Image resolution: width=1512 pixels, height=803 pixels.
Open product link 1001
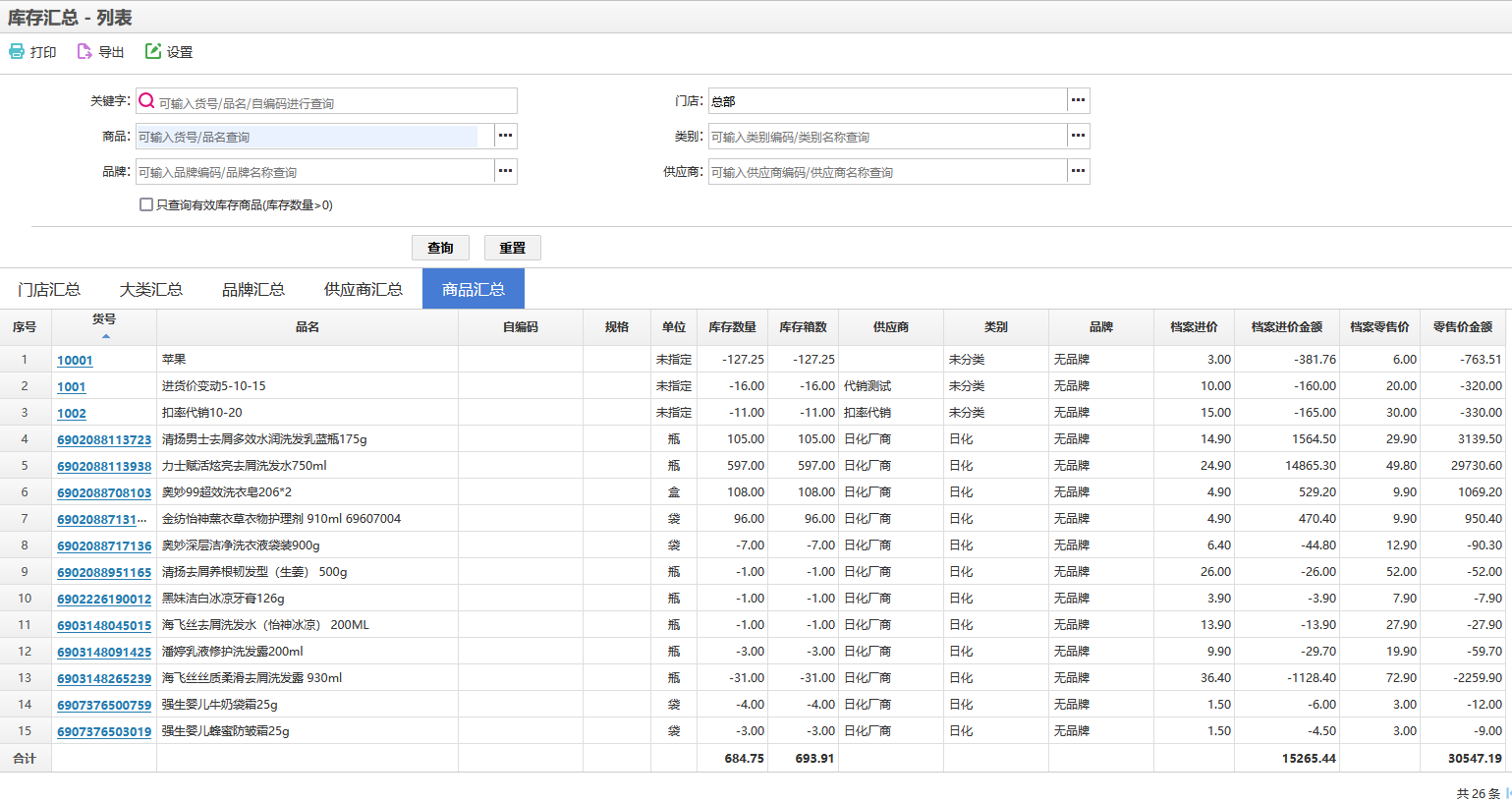pos(72,387)
